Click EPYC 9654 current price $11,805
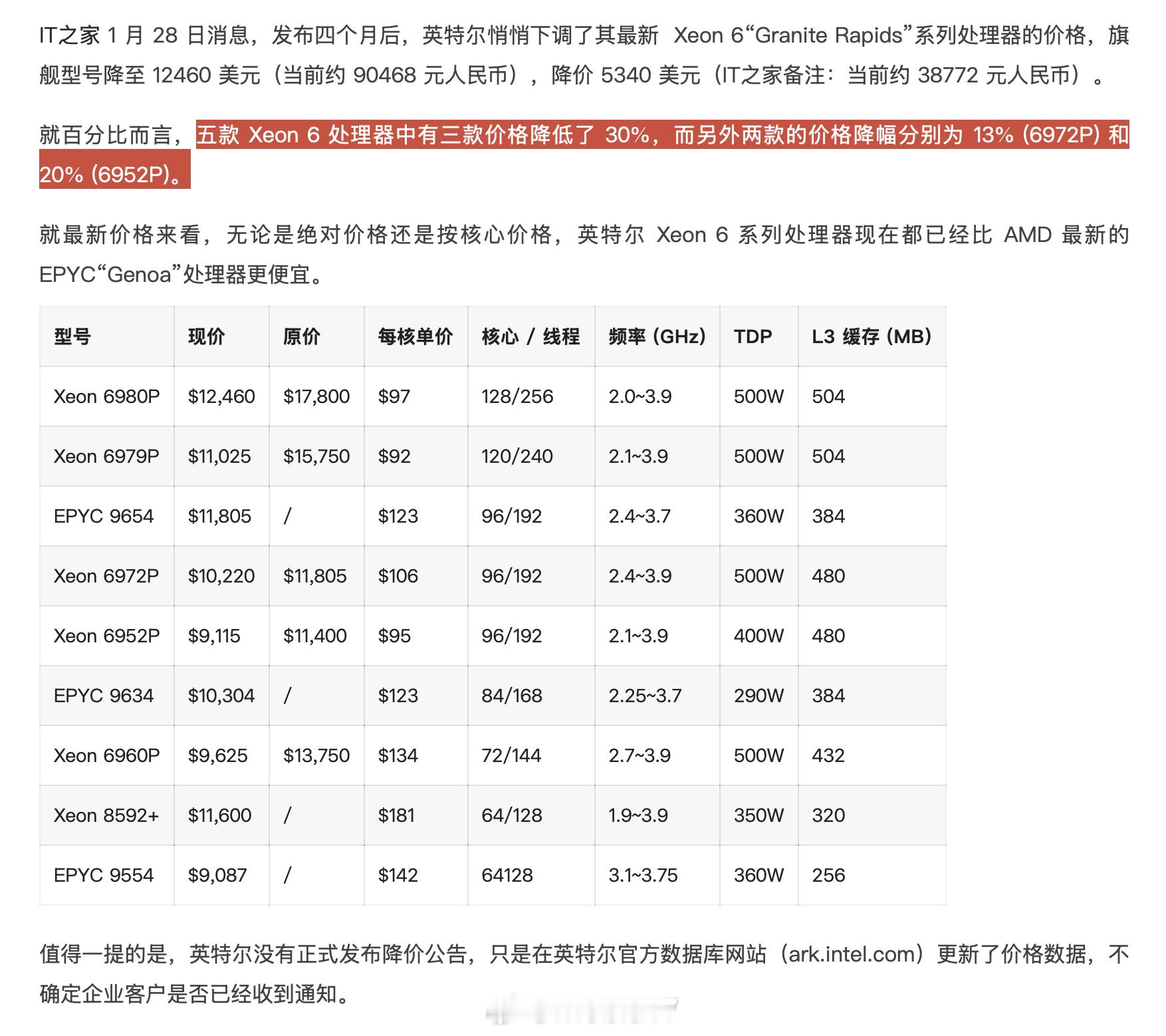Image resolution: width=1166 pixels, height=1036 pixels. pos(219,516)
